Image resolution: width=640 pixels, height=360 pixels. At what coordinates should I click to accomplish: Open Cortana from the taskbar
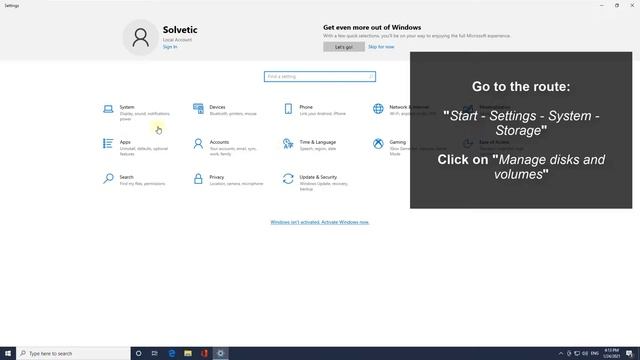(138, 353)
